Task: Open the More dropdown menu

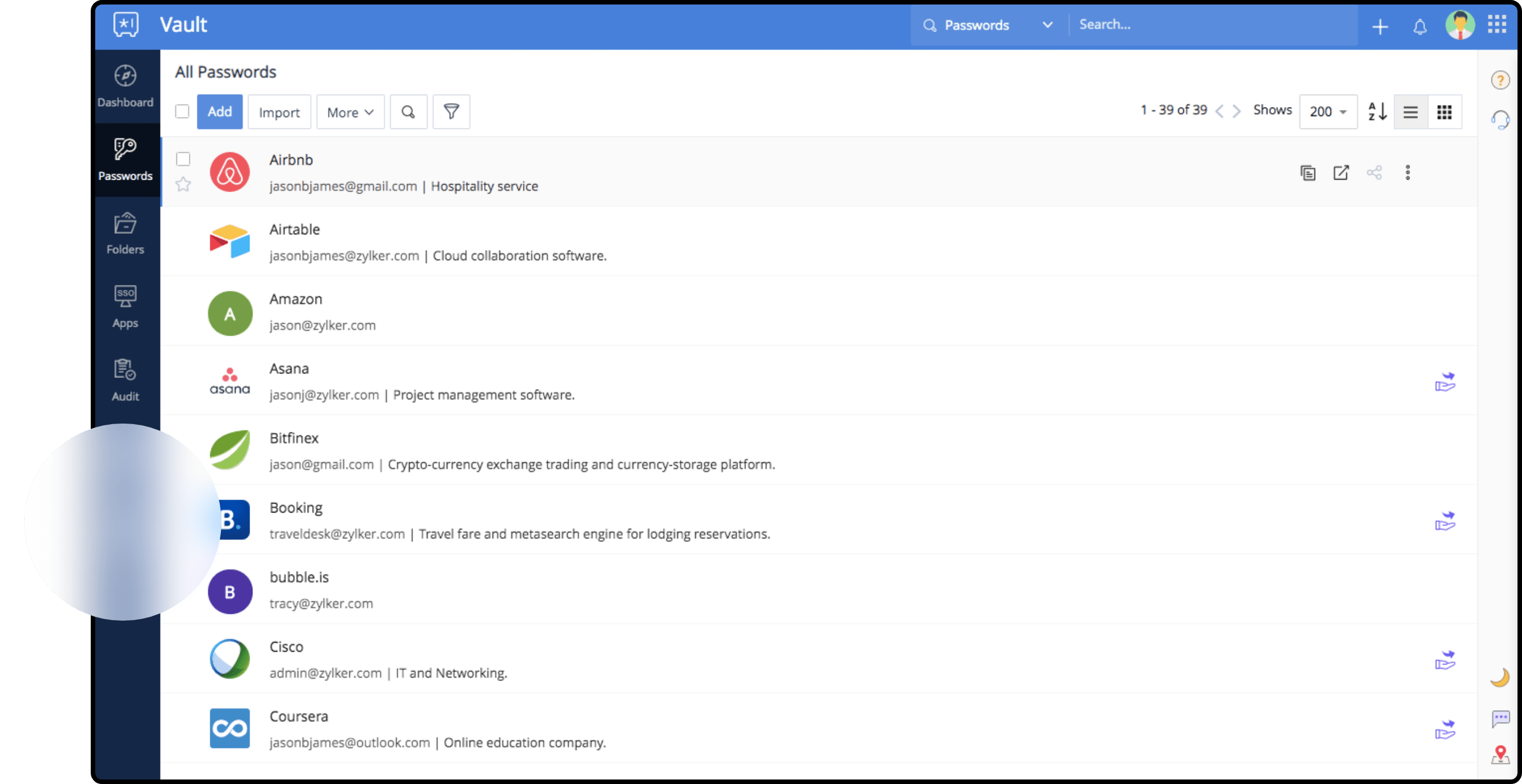Action: (350, 112)
